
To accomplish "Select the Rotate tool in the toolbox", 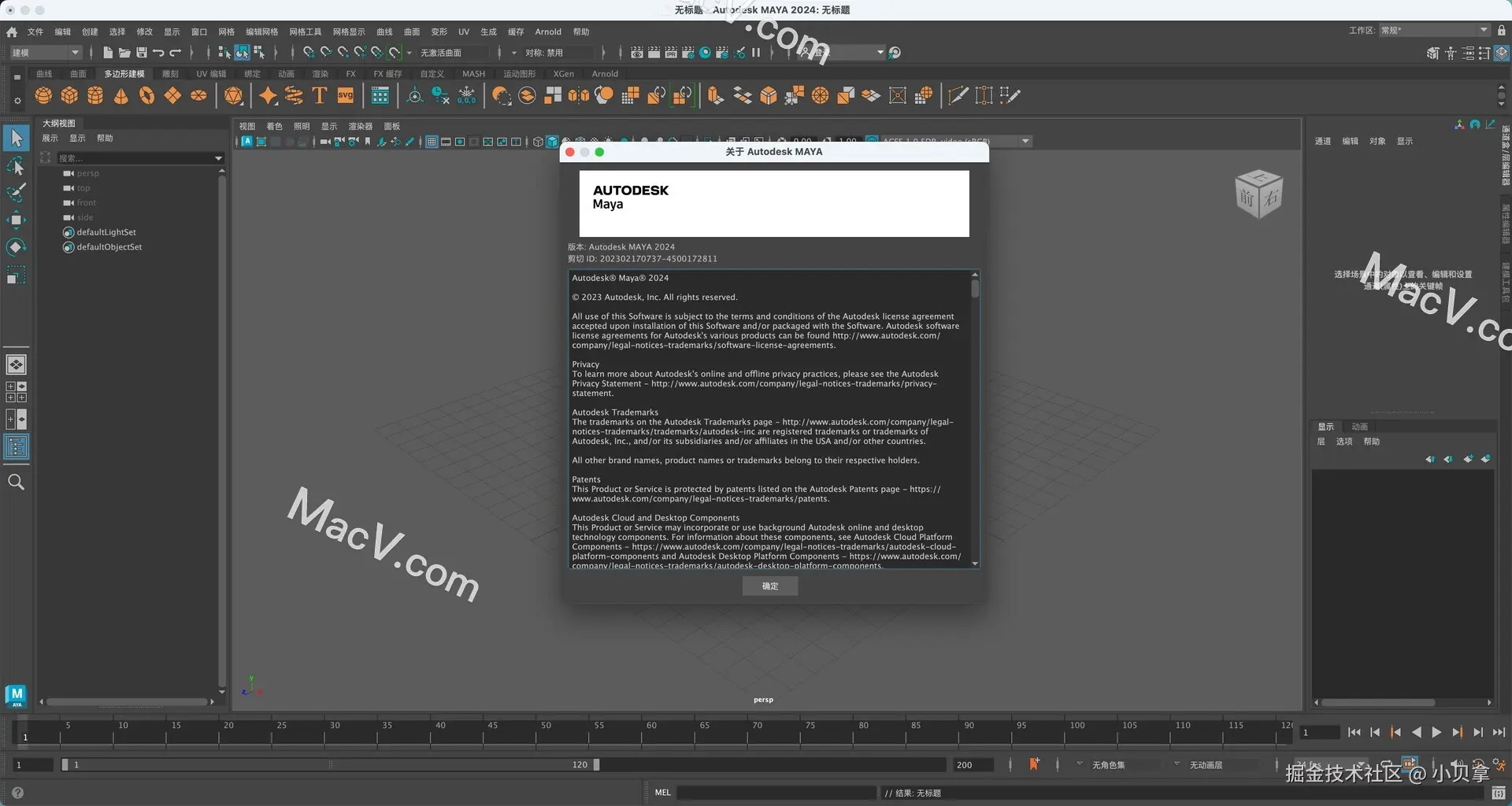I will click(x=16, y=247).
